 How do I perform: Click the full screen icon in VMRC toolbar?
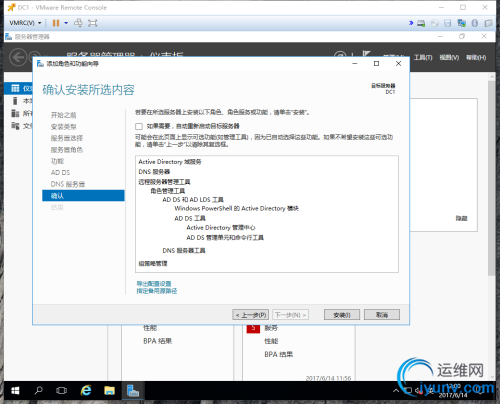pyautogui.click(x=92, y=23)
